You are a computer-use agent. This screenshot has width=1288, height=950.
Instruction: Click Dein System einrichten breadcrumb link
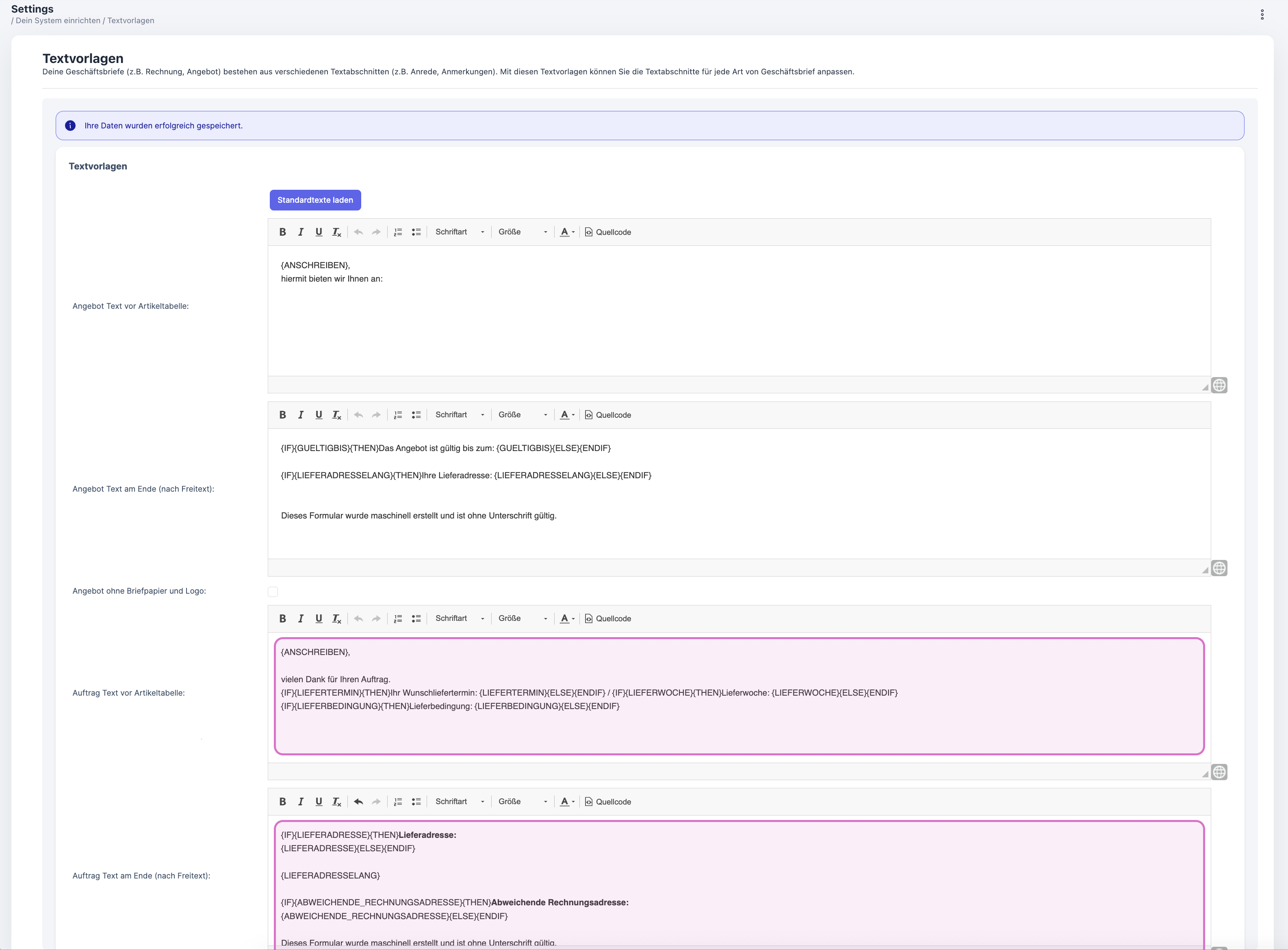58,21
